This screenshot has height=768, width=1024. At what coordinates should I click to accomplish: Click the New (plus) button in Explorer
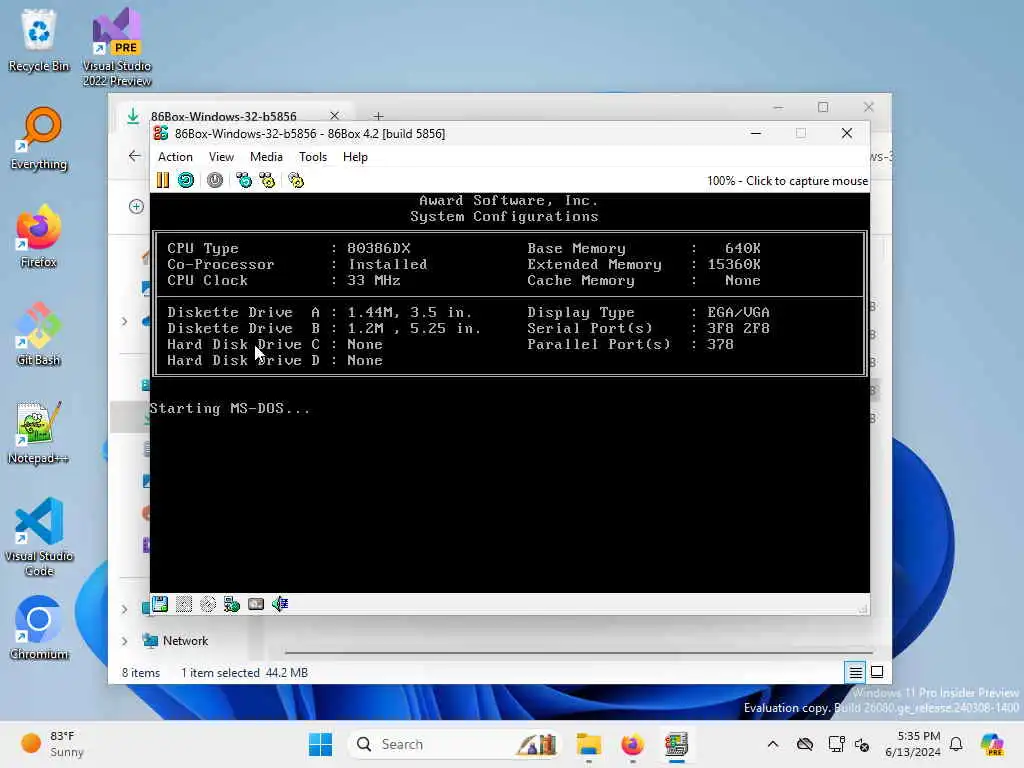(x=136, y=206)
